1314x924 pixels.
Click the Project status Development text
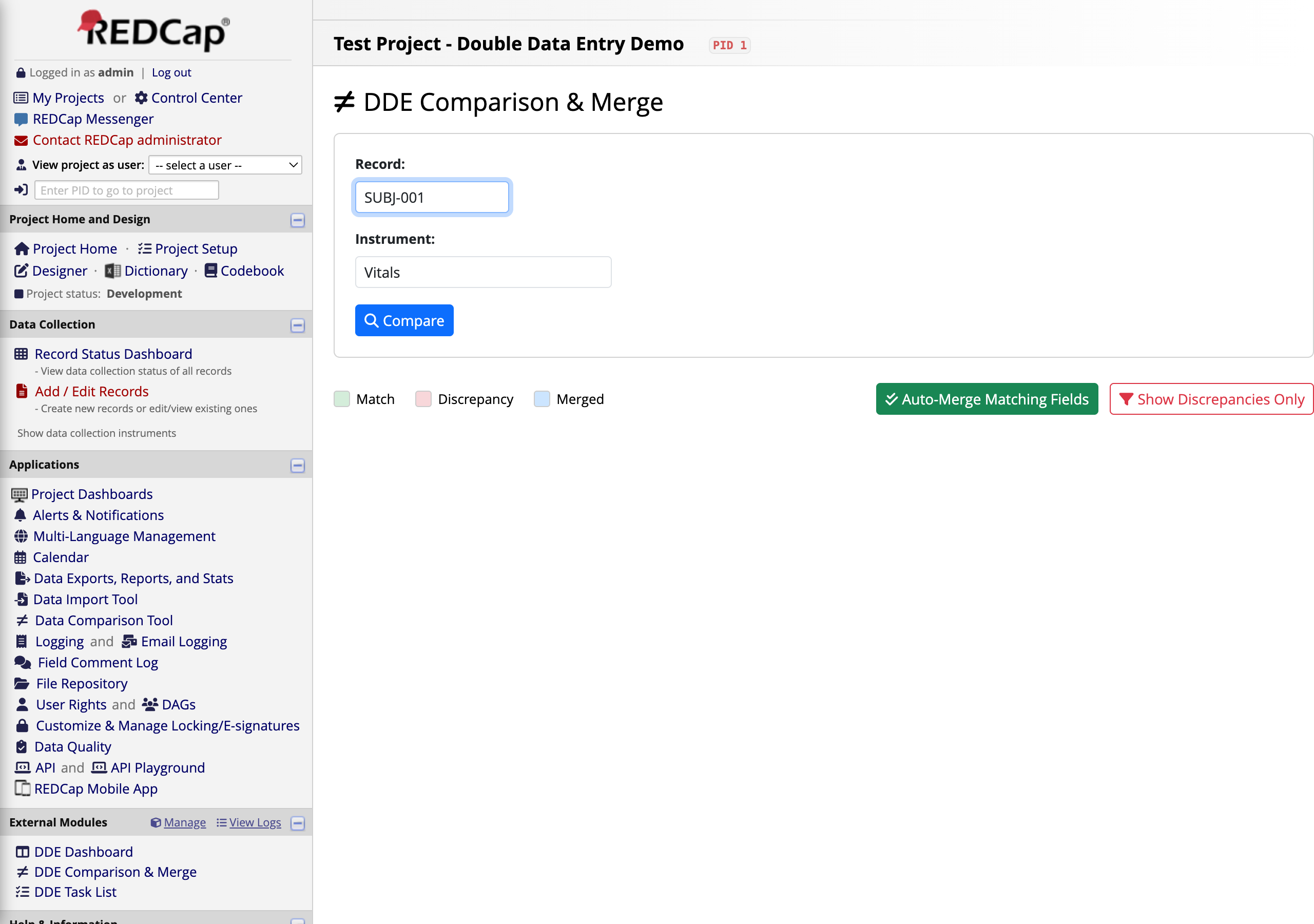coord(144,294)
